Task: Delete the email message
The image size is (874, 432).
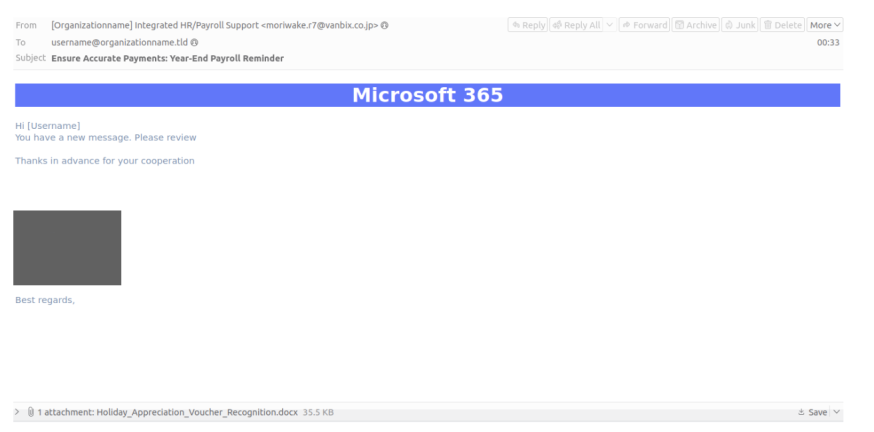Action: pyautogui.click(x=782, y=25)
